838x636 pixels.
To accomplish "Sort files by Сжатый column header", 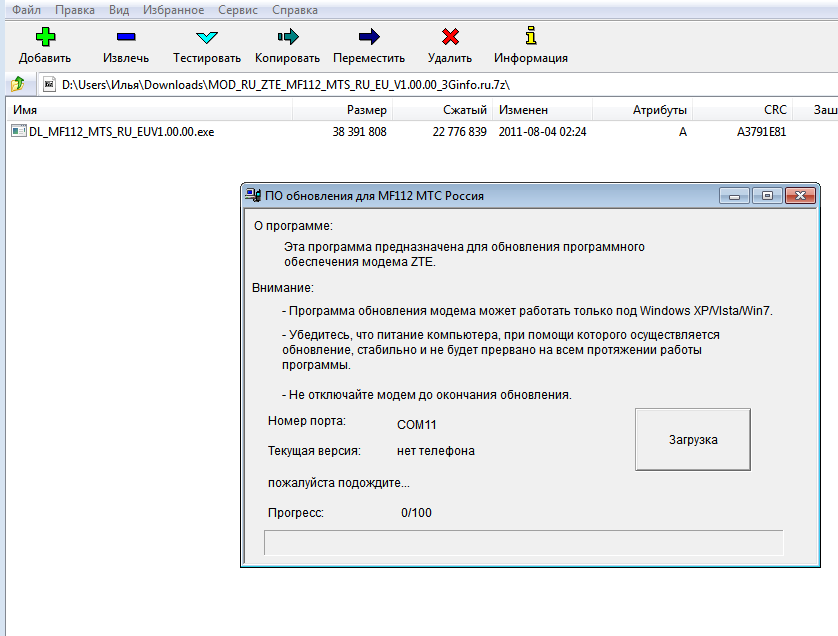I will (443, 110).
